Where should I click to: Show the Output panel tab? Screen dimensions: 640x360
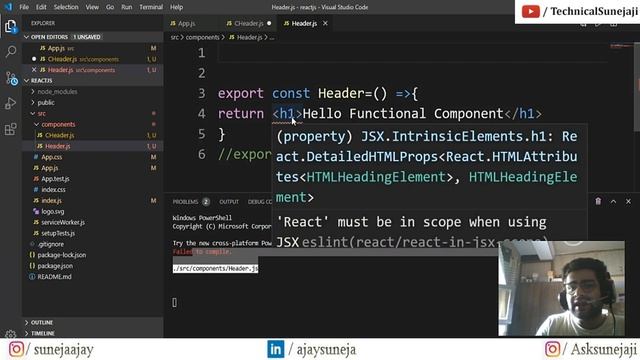[x=229, y=202]
